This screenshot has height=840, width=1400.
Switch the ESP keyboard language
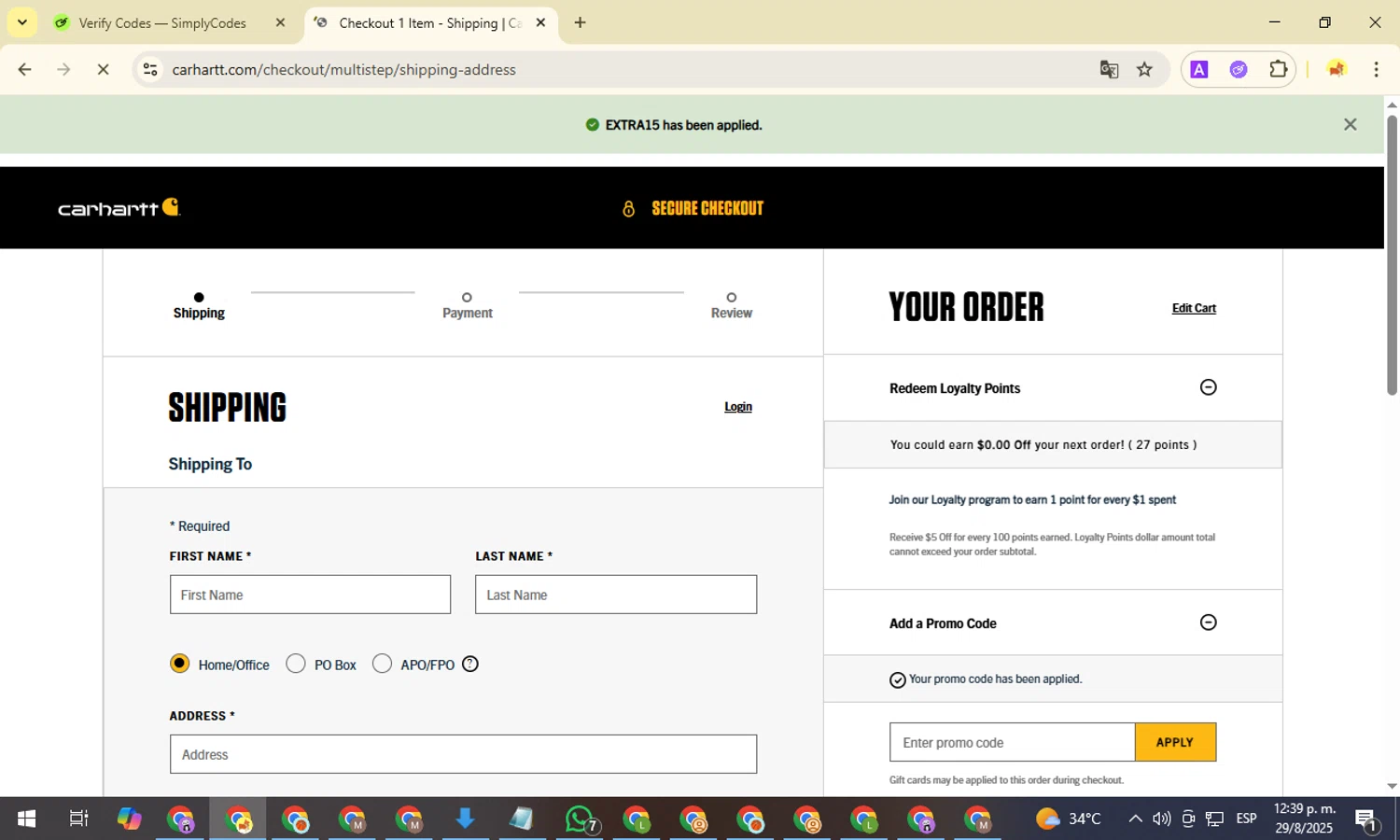coord(1246,819)
